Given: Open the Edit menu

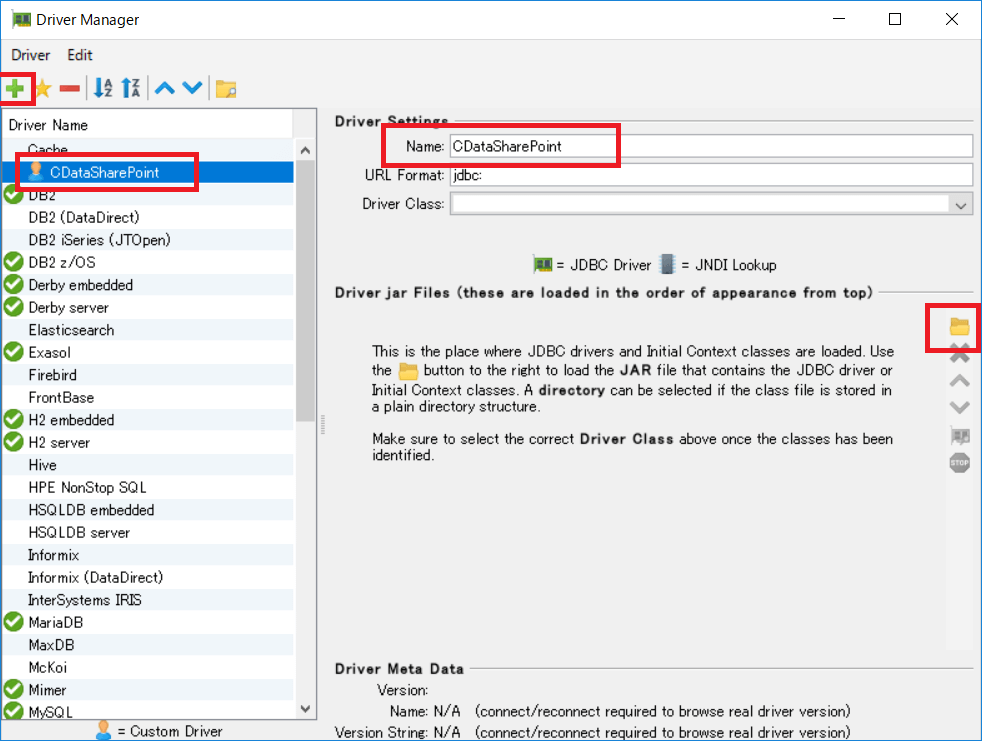Looking at the screenshot, I should 80,55.
